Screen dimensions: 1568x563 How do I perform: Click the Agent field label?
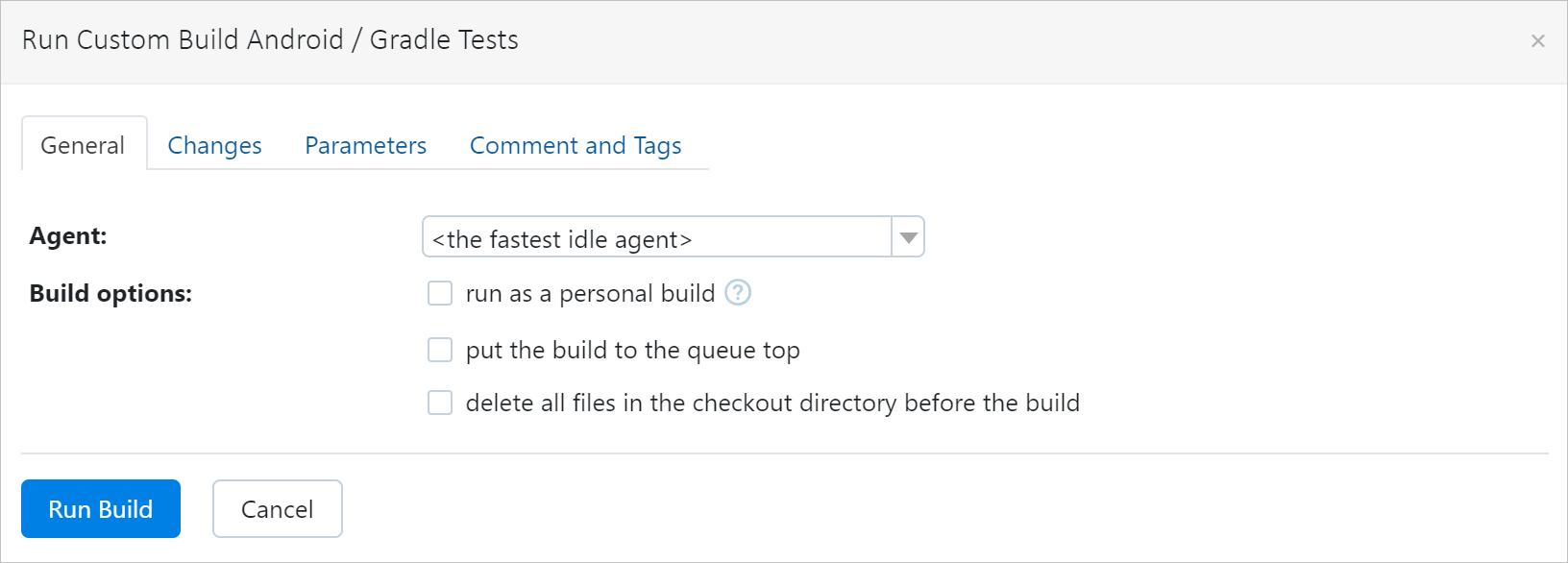tap(68, 236)
